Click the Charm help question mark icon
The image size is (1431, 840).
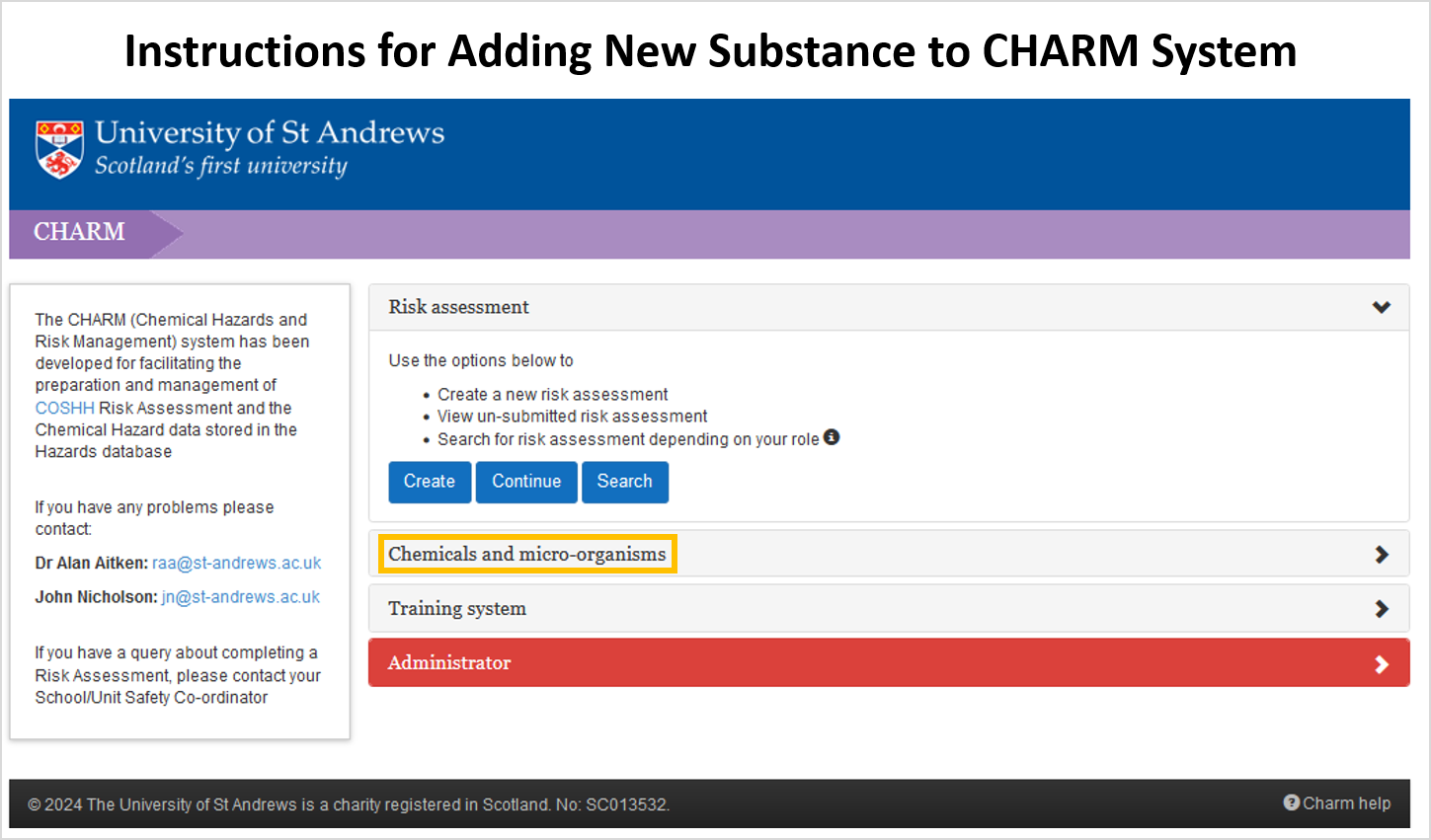point(1292,802)
